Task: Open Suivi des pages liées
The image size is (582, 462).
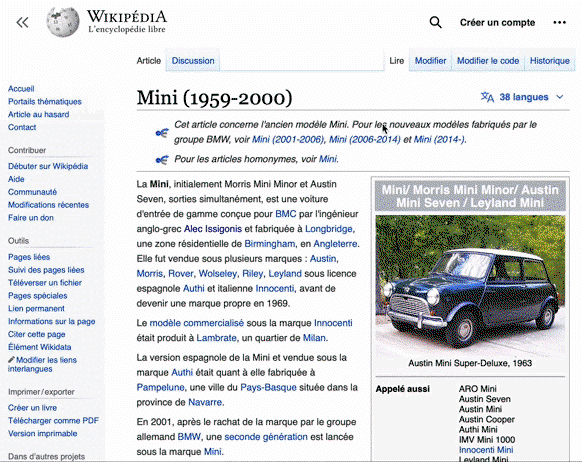Action: 46,270
